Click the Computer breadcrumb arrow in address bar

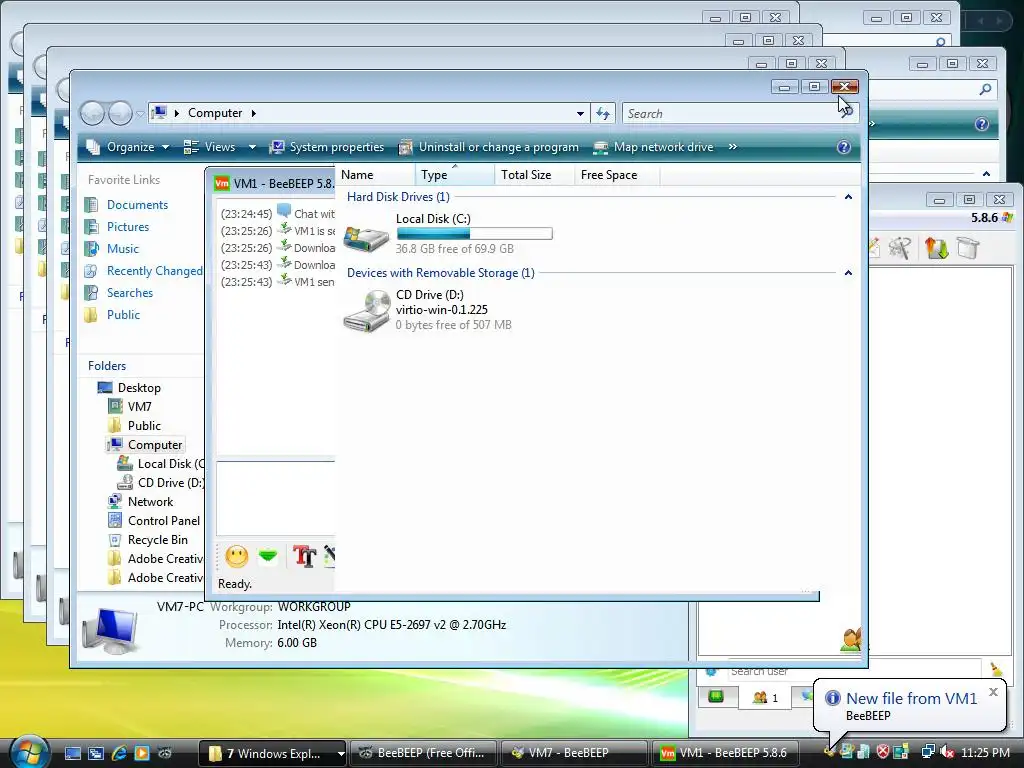pos(253,113)
